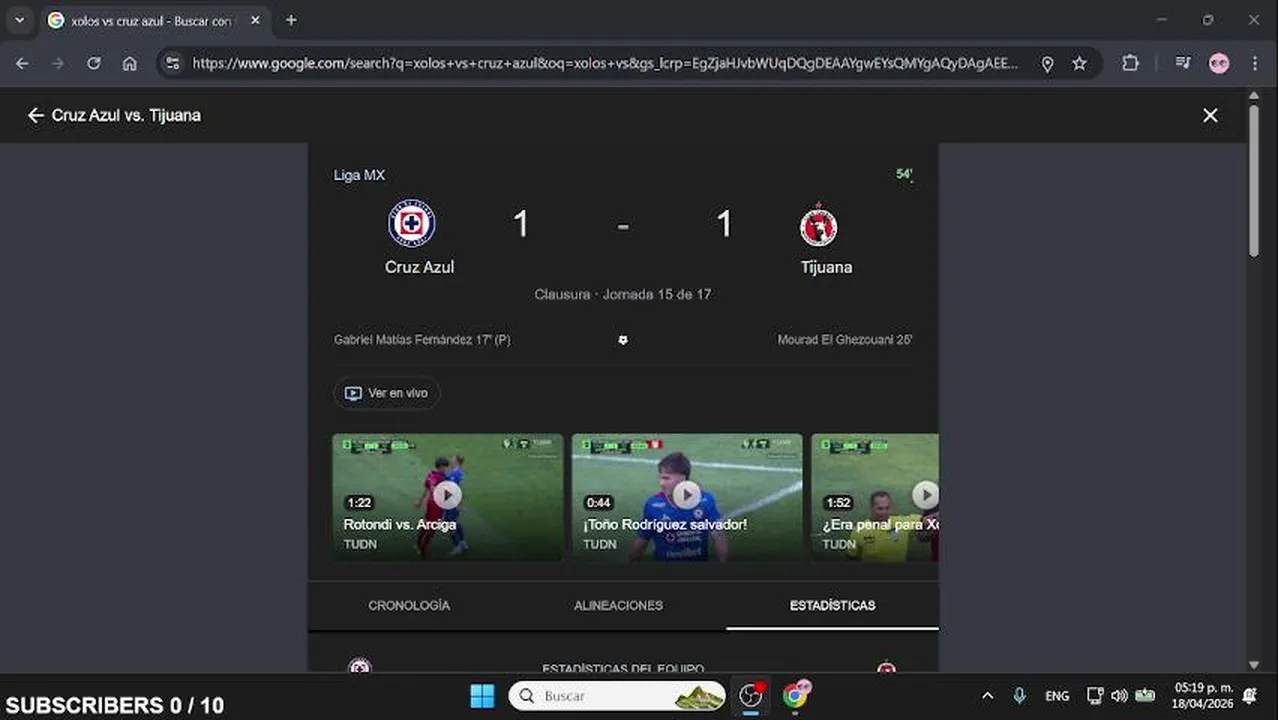Open the extensions puzzle icon

pyautogui.click(x=1130, y=63)
